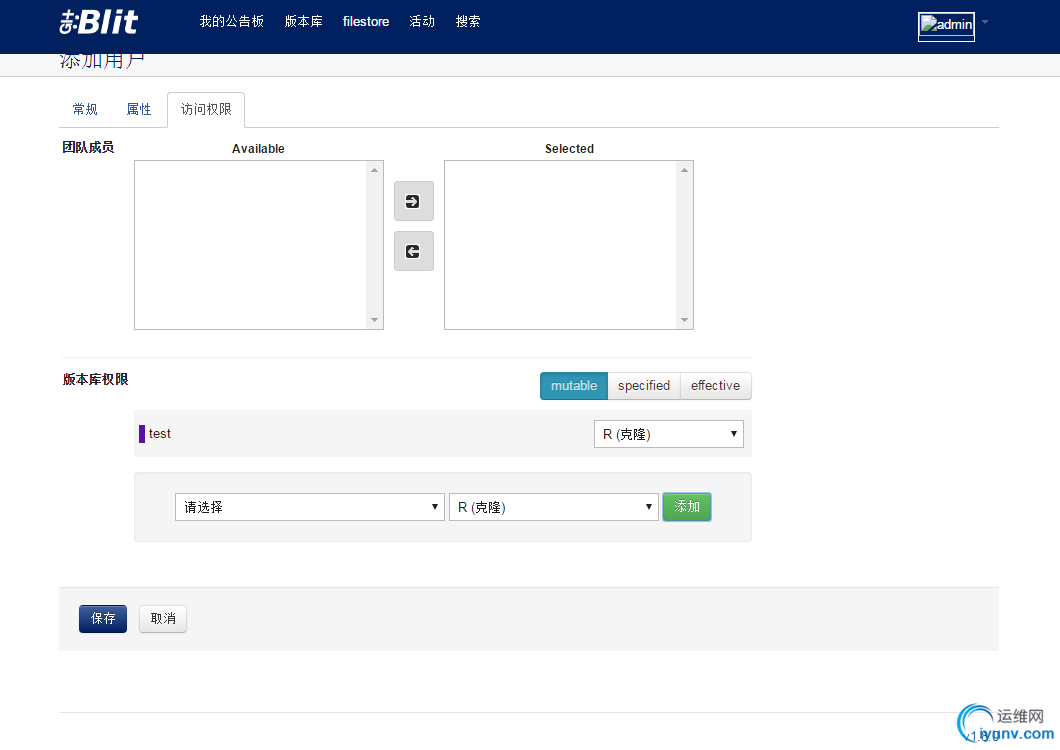Image resolution: width=1060 pixels, height=750 pixels.
Task: Click Selected list scroll up arrow
Action: tap(684, 170)
